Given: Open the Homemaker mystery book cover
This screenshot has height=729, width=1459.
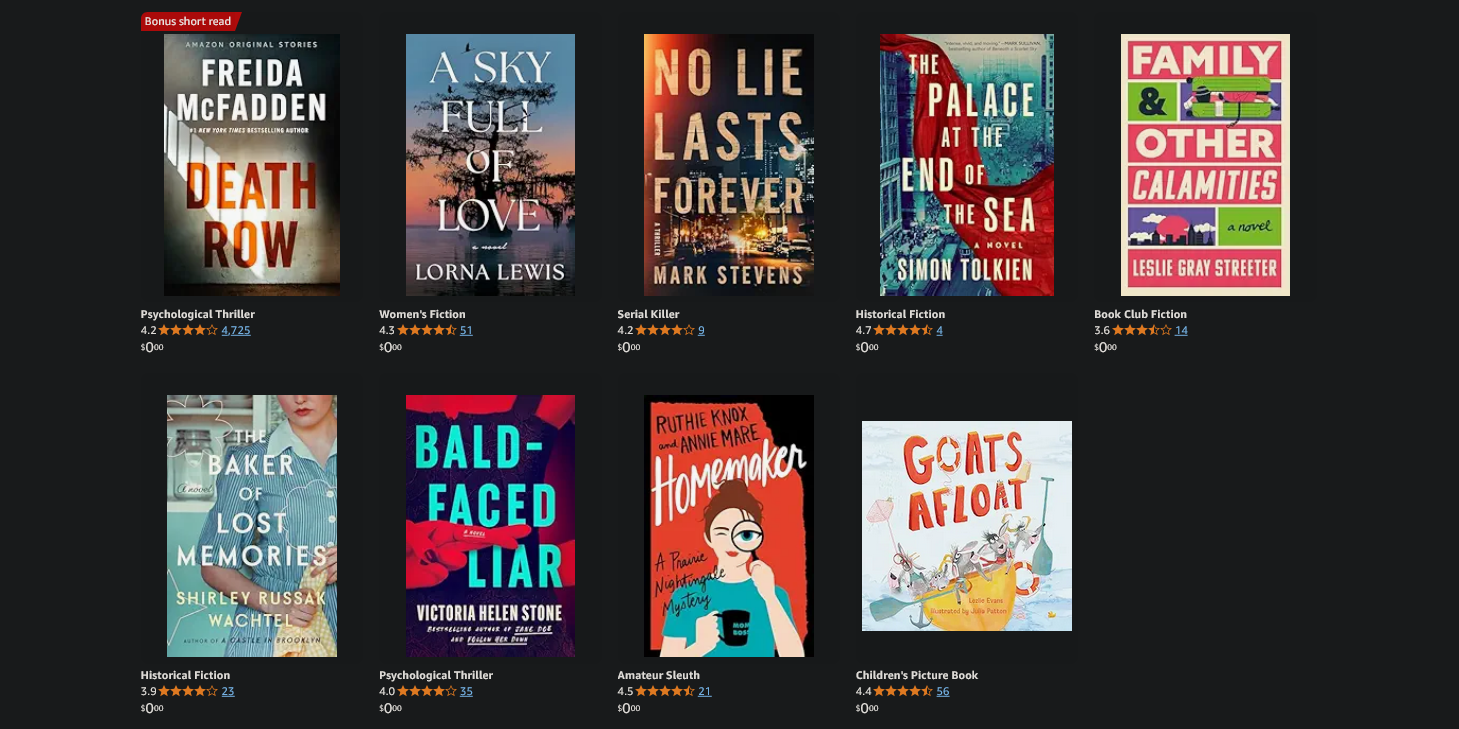Looking at the screenshot, I should tap(729, 526).
